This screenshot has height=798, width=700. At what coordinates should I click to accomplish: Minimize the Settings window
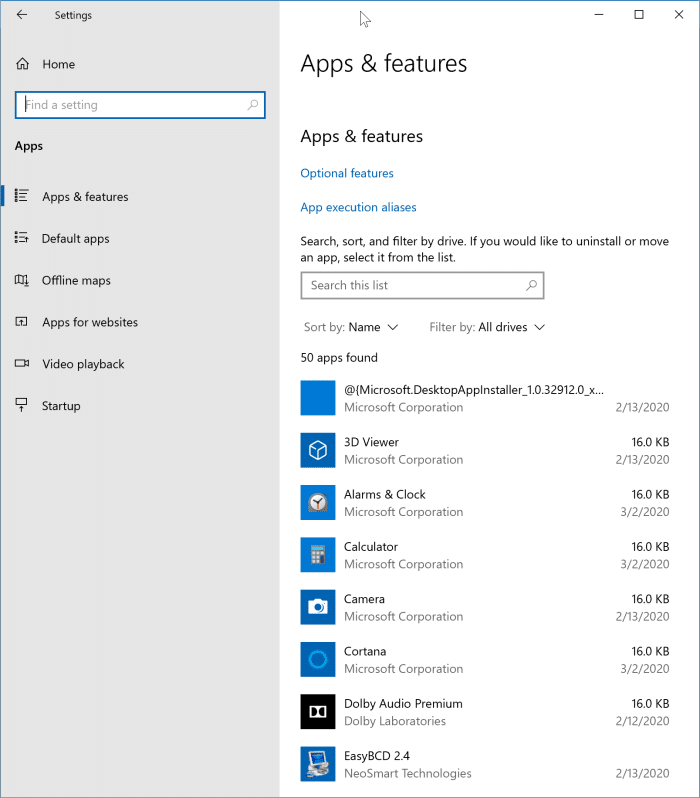coord(599,15)
